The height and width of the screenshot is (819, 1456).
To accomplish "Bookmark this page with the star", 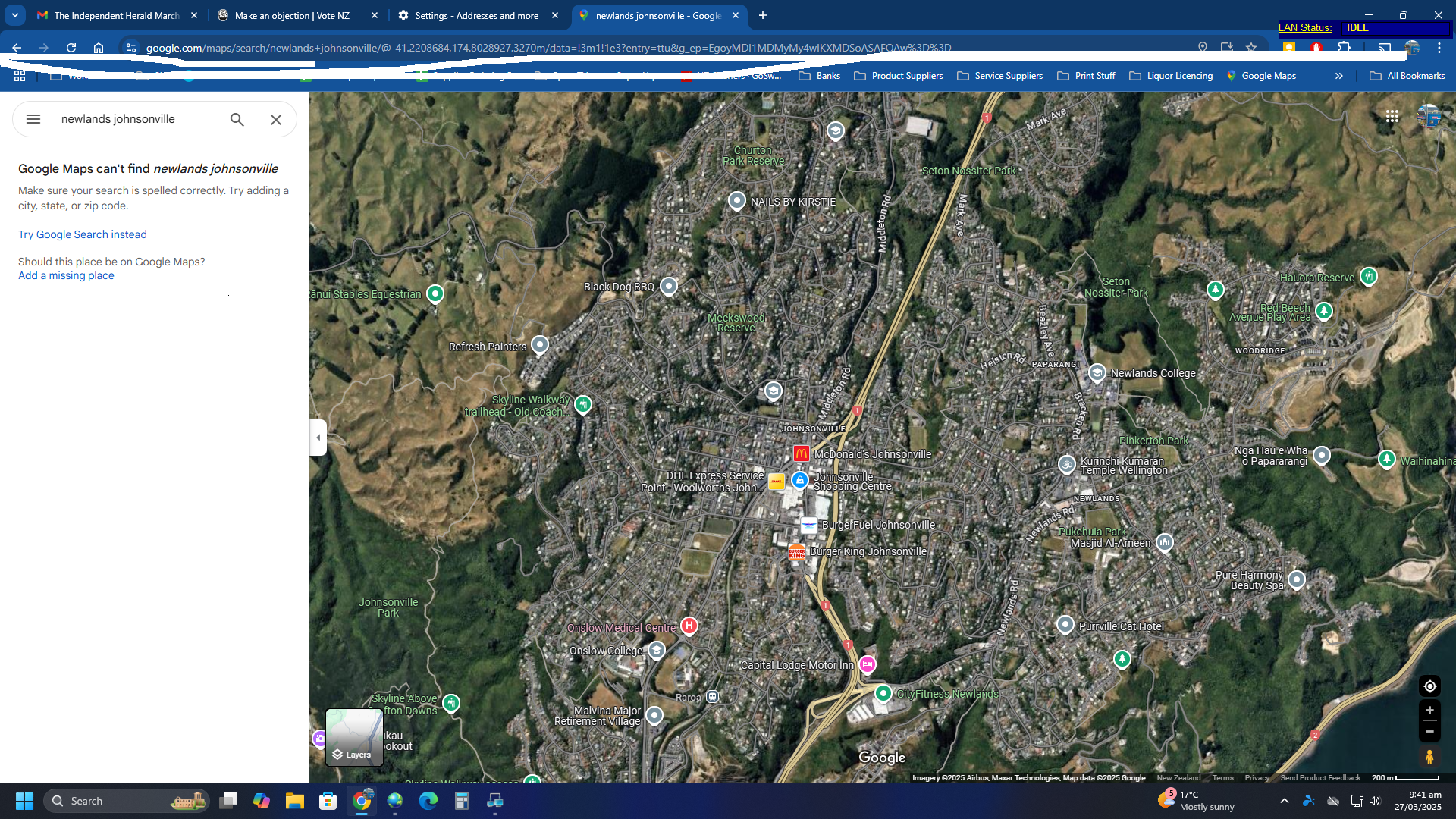I will point(1251,48).
